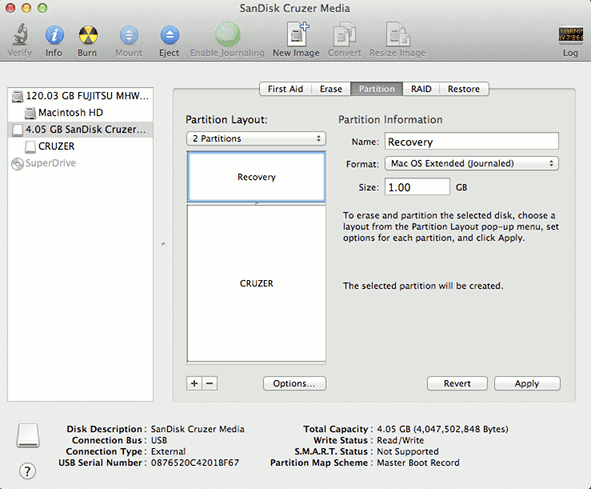
Task: Click the sidebar splitter handle
Action: 163,244
